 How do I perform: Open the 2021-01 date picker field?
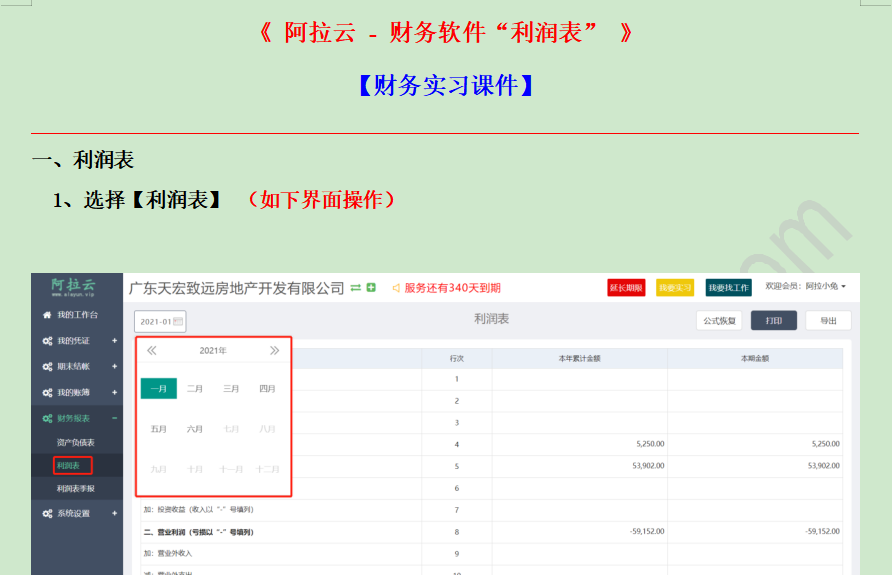[x=160, y=321]
